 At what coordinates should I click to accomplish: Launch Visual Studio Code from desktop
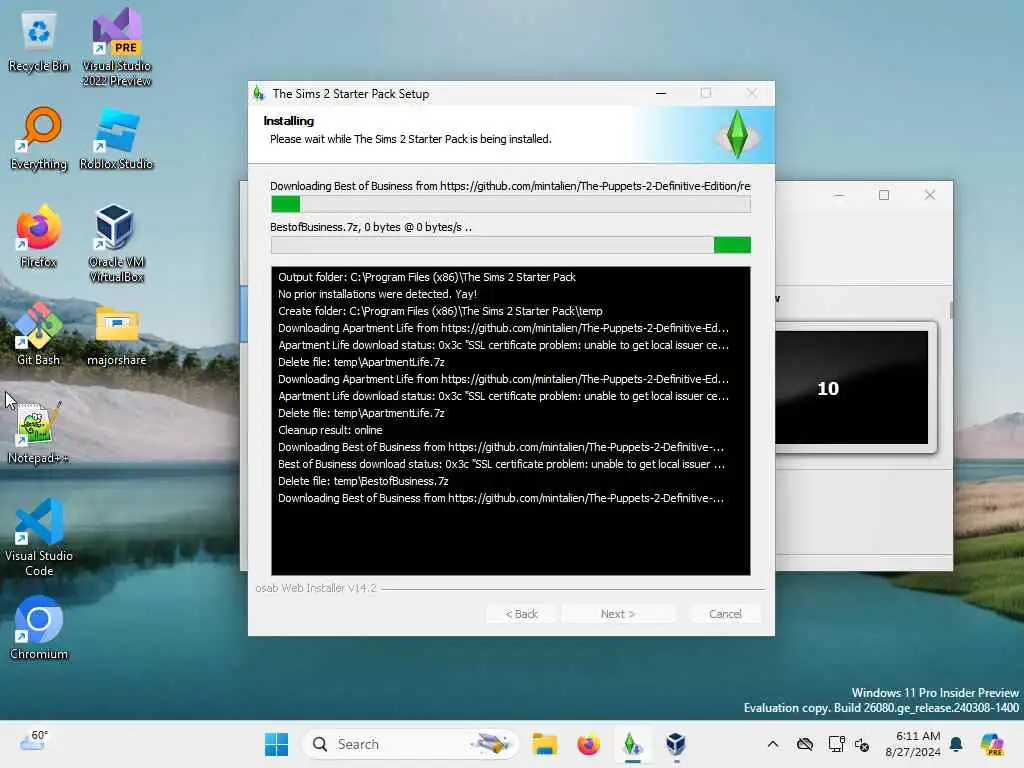[x=39, y=537]
